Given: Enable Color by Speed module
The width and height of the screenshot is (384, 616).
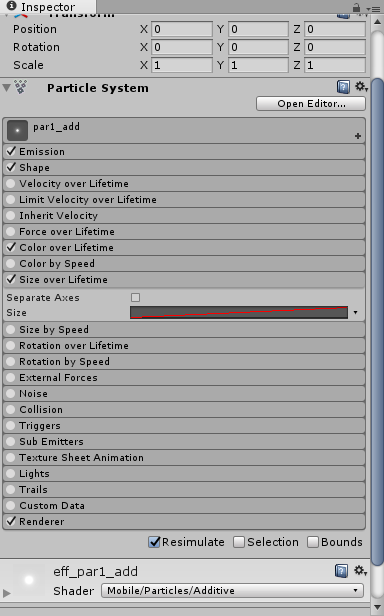Looking at the screenshot, I should point(11,263).
